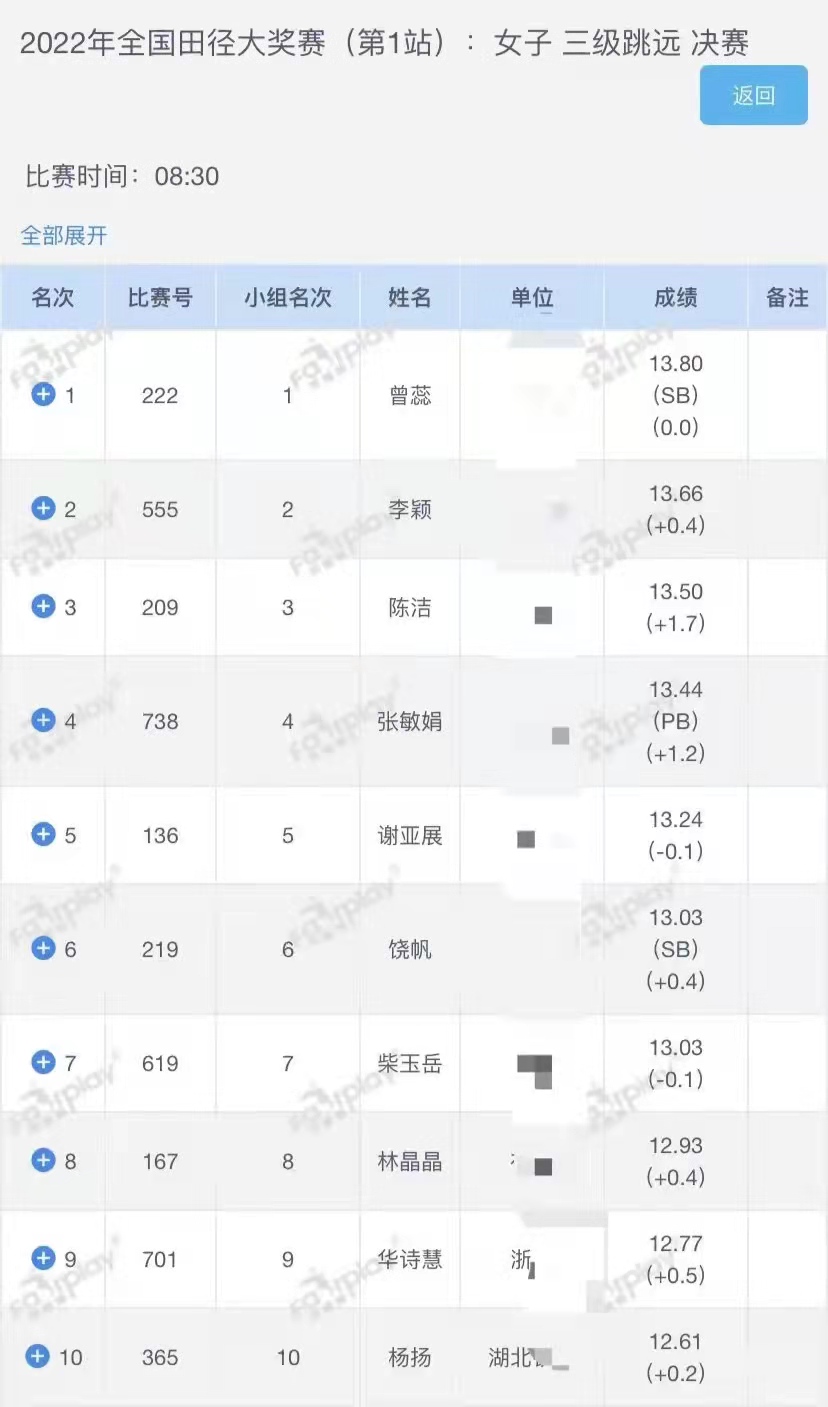Click athlete name 张敏娟
Viewport: 828px width, 1407px height.
[x=410, y=721]
